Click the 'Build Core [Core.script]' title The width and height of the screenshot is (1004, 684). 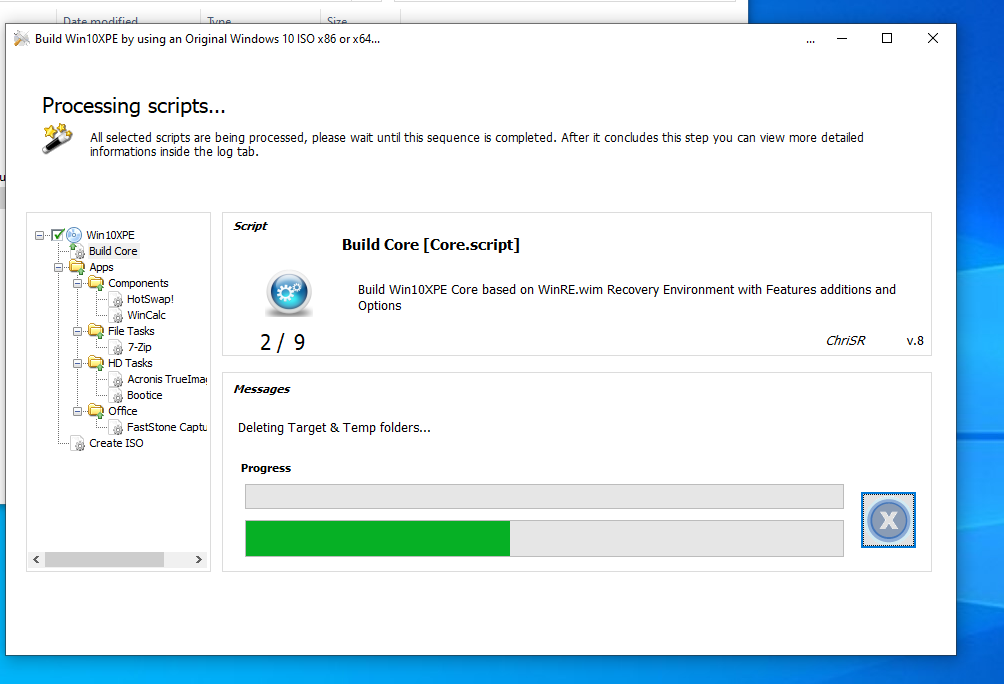[431, 245]
